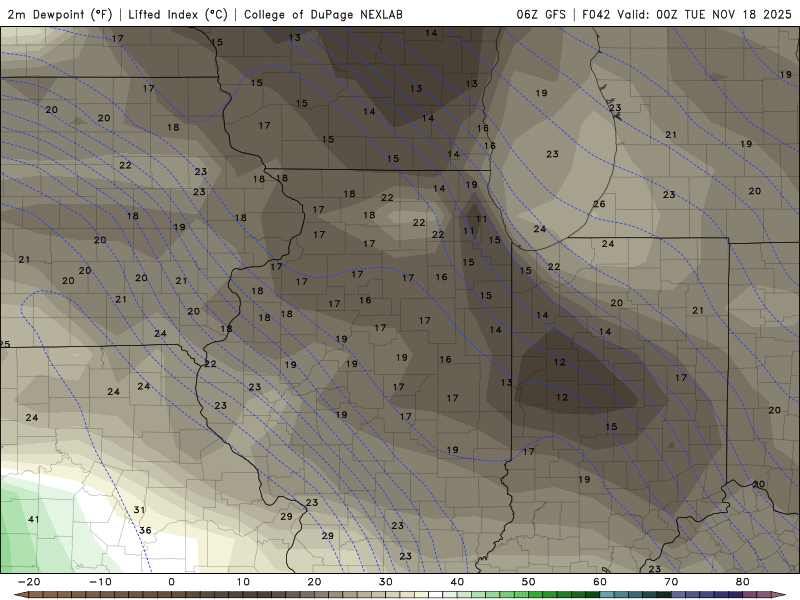800x600 pixels.
Task: Pick the white swatch on the colorbar
Action: click(x=436, y=594)
